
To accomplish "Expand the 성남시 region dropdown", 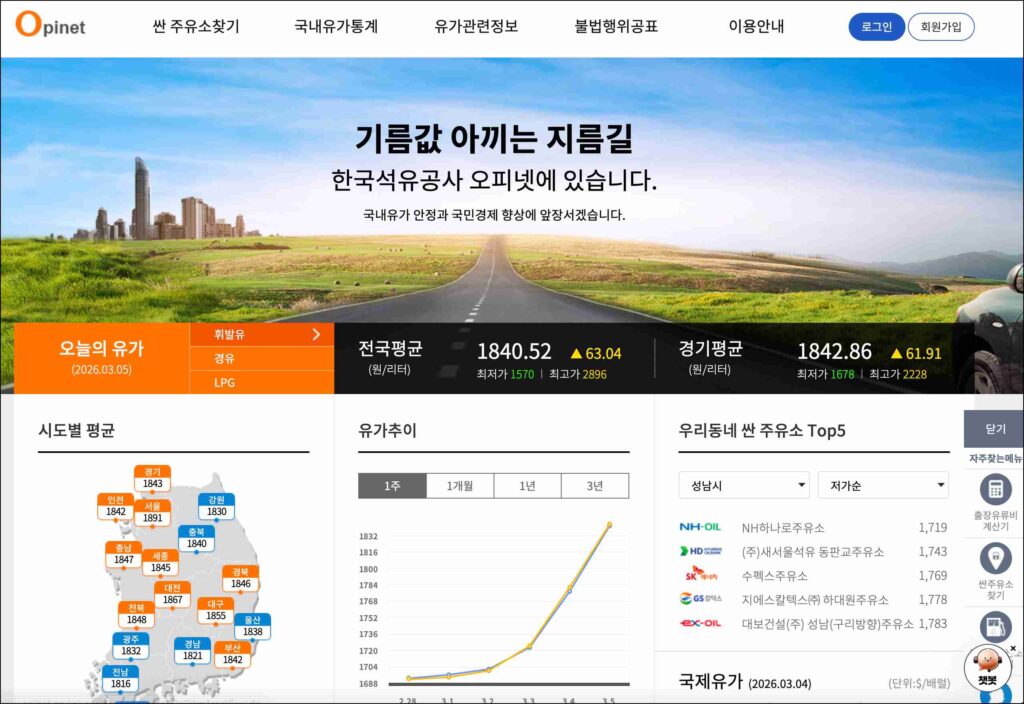I will coord(743,485).
